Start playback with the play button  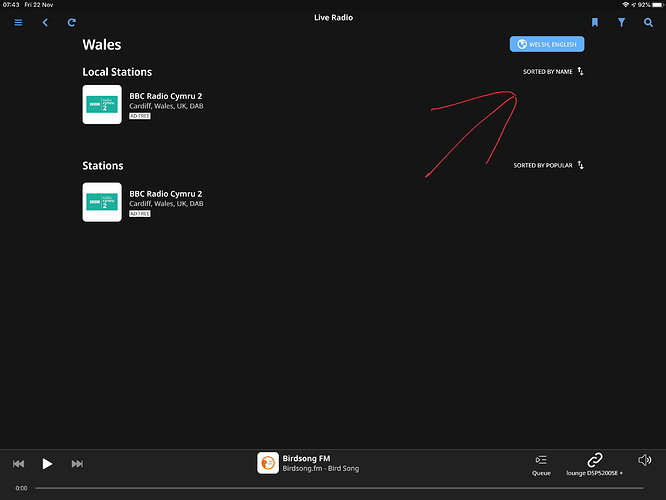[x=47, y=463]
